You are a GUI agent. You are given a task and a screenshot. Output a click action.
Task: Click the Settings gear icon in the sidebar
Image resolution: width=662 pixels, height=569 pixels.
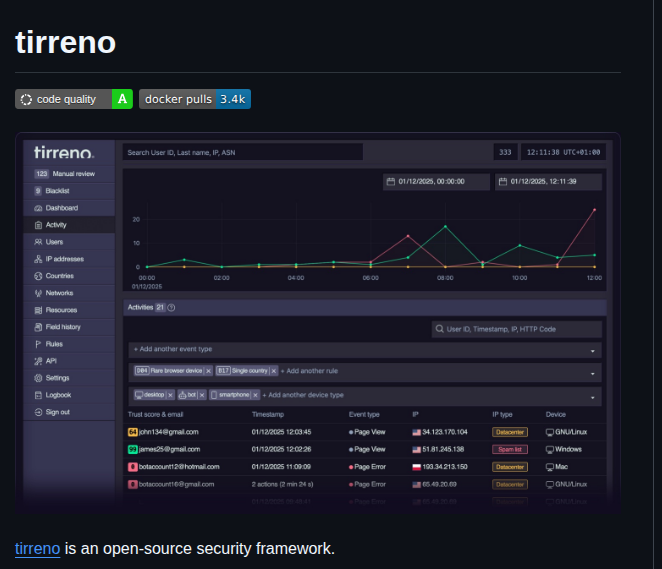tap(38, 378)
